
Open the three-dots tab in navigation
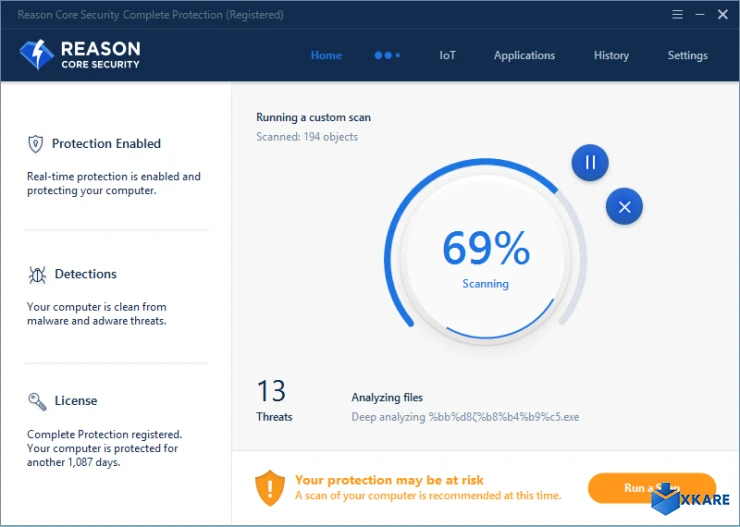point(387,55)
